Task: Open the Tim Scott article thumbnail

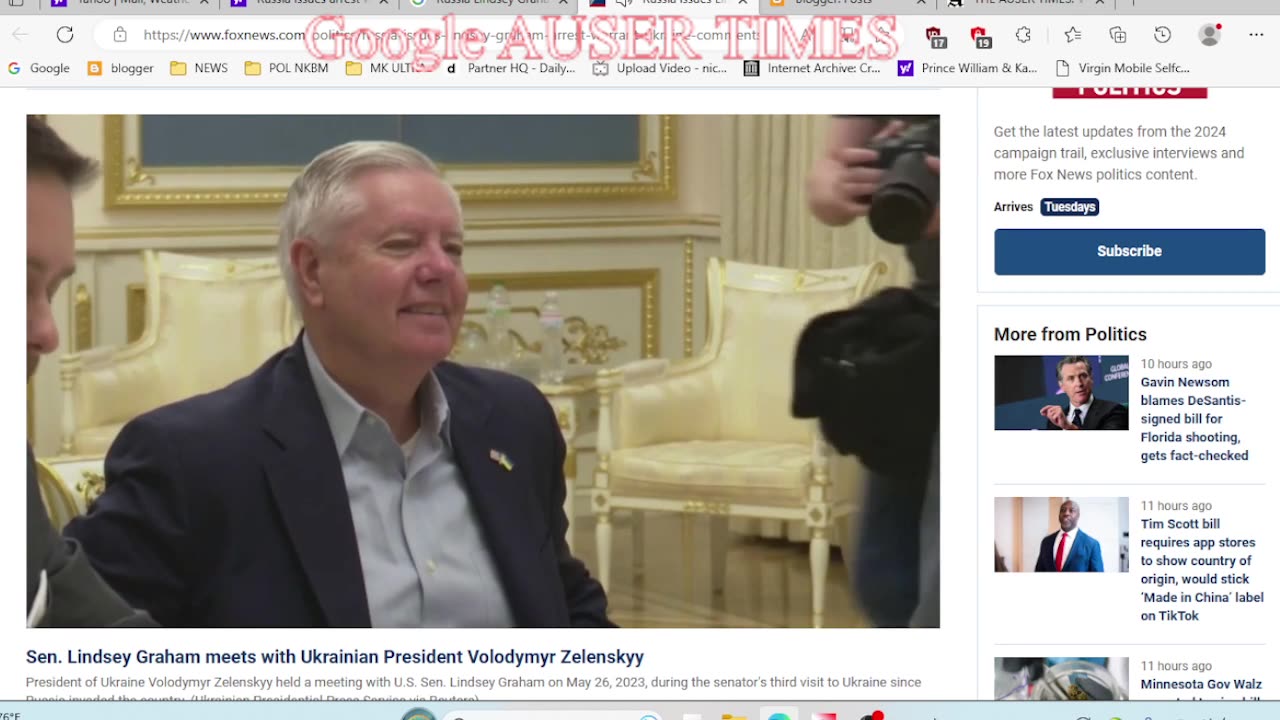Action: (1061, 535)
